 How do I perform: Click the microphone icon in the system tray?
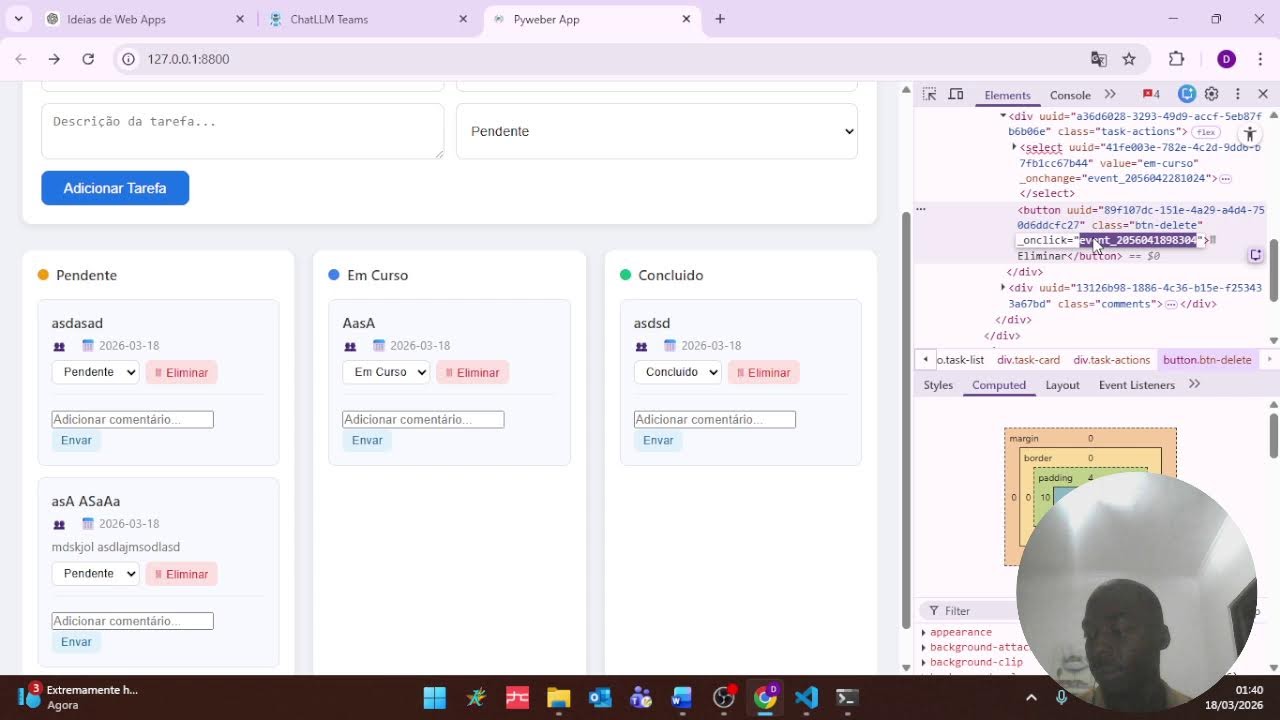click(x=1062, y=697)
